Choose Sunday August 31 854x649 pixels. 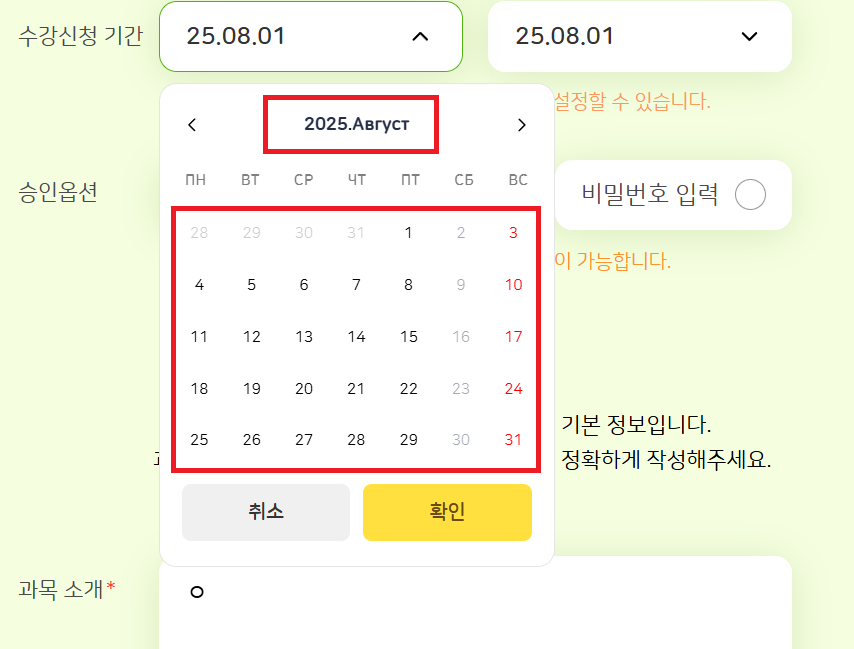(513, 440)
